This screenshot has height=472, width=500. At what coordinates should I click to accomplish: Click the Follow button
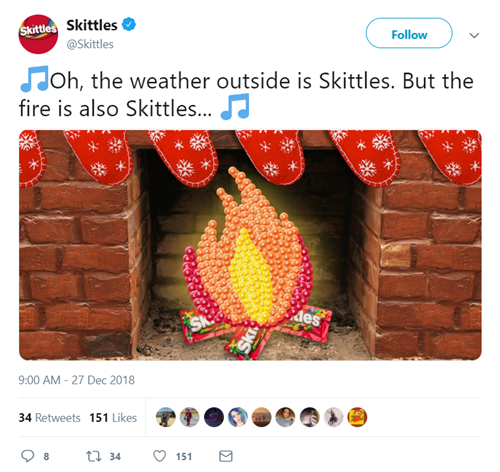409,33
